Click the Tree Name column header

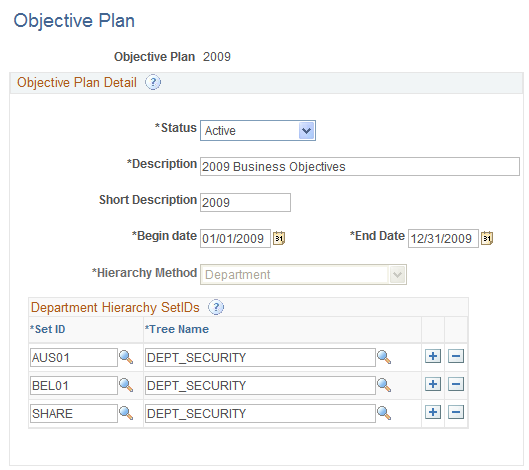coord(177,329)
